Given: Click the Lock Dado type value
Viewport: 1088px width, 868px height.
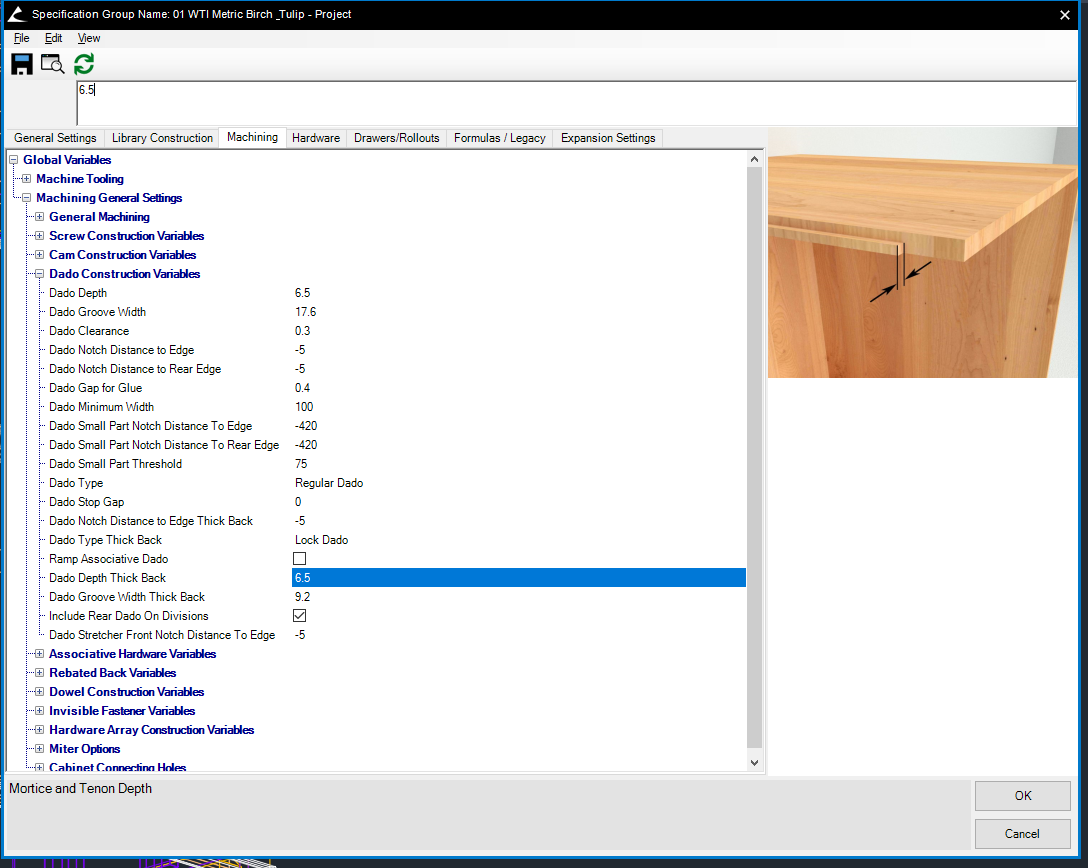Looking at the screenshot, I should 321,540.
